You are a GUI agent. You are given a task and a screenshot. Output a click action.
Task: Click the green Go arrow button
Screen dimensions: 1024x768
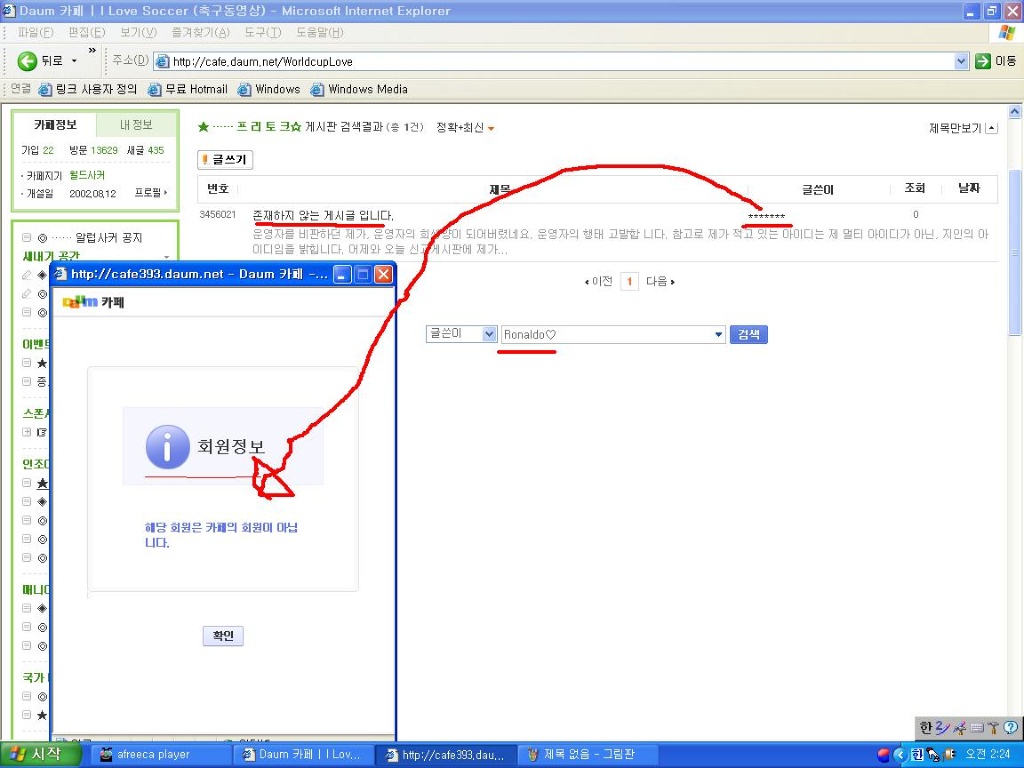[x=983, y=61]
